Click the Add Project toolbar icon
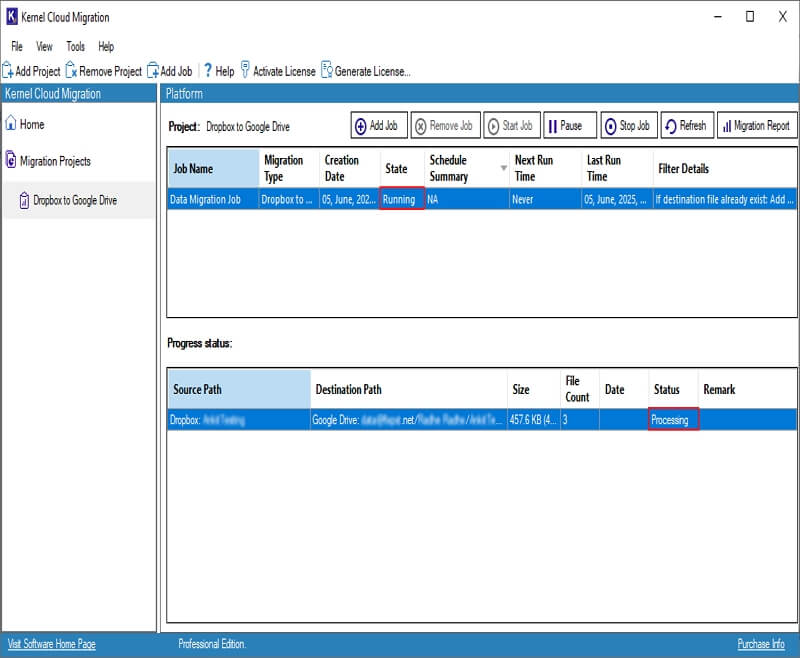The image size is (800, 658). [x=8, y=70]
